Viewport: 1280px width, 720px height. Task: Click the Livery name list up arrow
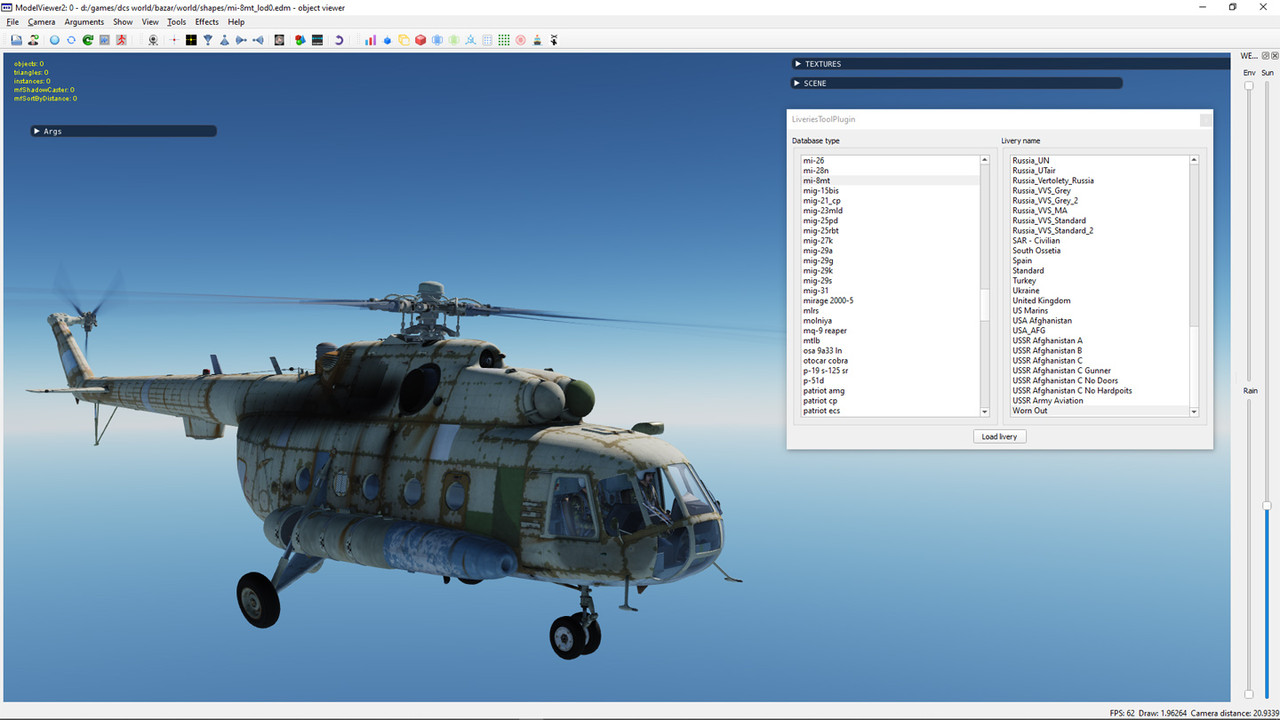(1193, 160)
